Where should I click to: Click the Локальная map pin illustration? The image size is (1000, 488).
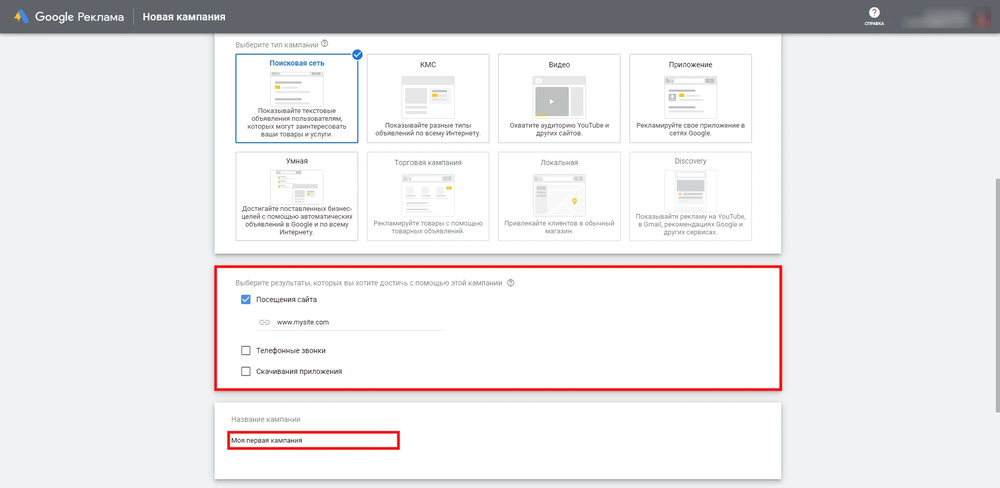pos(573,202)
